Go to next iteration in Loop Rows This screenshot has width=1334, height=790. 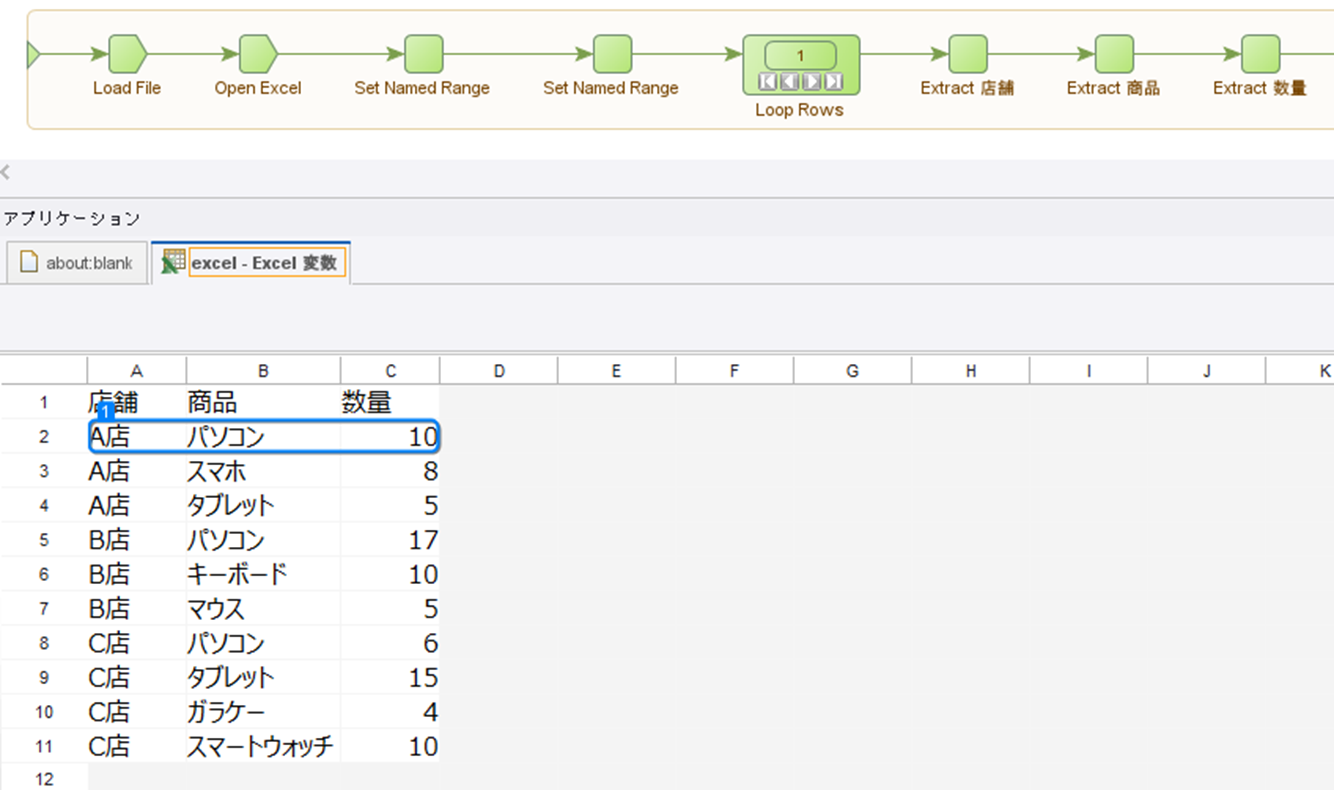coord(812,82)
